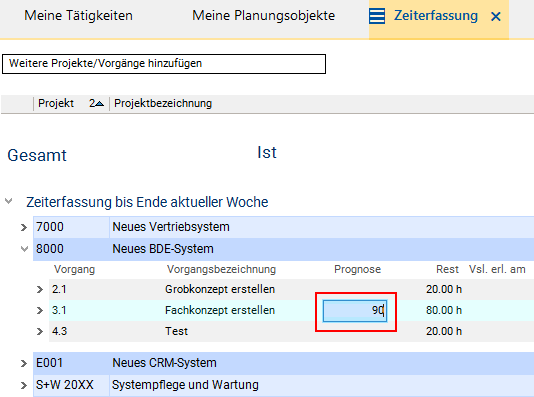Expand project S+W 20XX Systempflege
Image resolution: width=534 pixels, height=397 pixels.
click(x=23, y=385)
